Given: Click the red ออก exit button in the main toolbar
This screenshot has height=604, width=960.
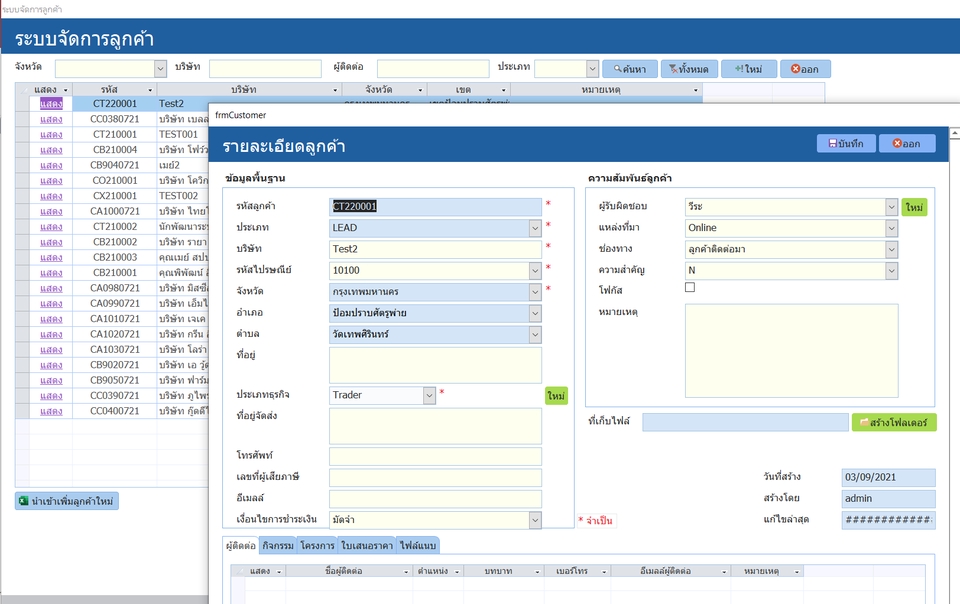Looking at the screenshot, I should click(x=805, y=69).
